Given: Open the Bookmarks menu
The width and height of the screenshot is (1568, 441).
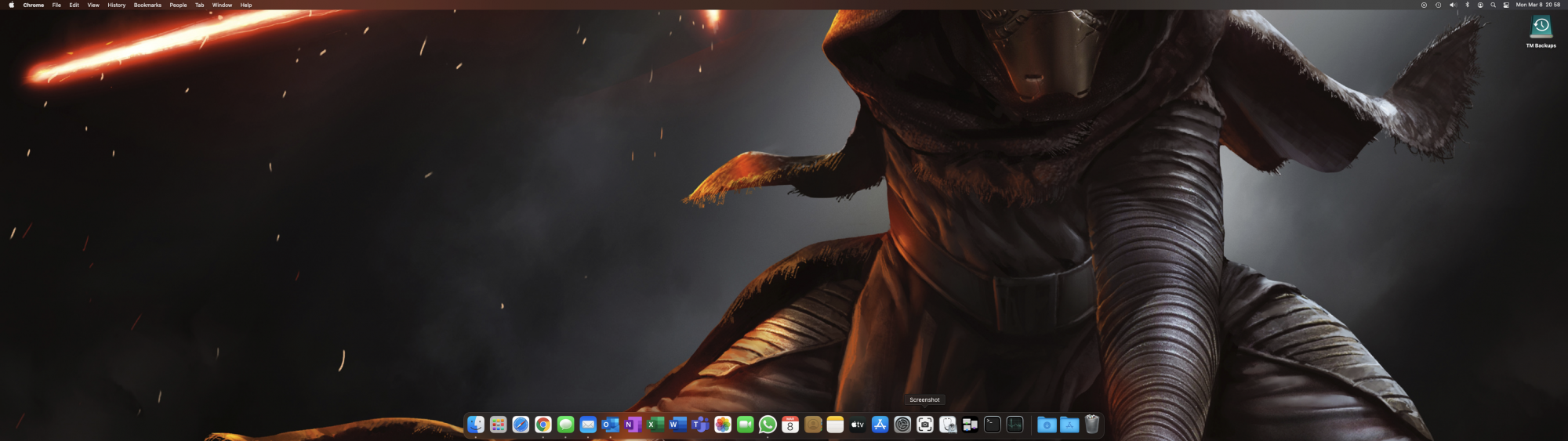Looking at the screenshot, I should (x=147, y=5).
